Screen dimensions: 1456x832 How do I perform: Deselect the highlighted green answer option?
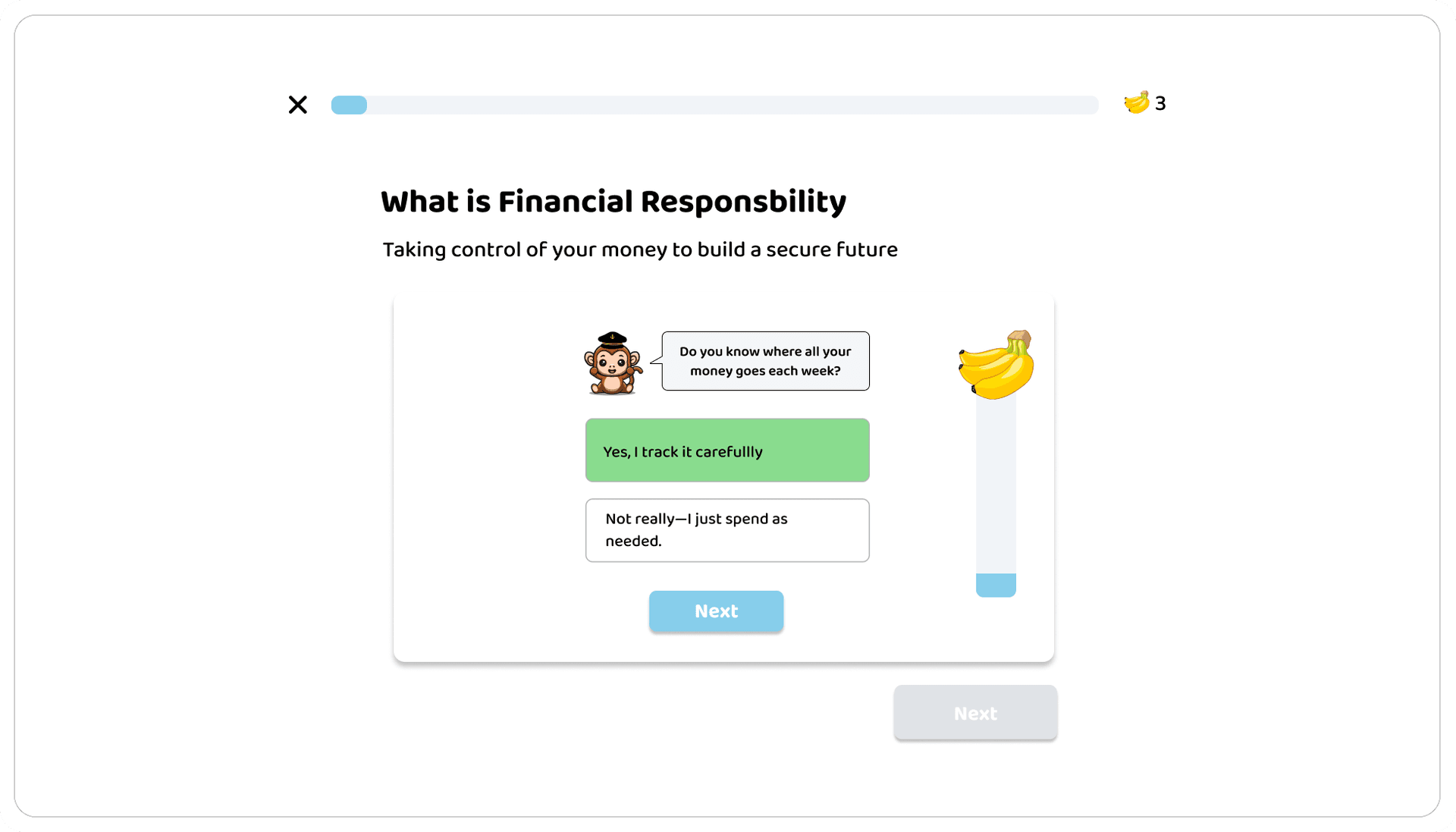click(726, 450)
